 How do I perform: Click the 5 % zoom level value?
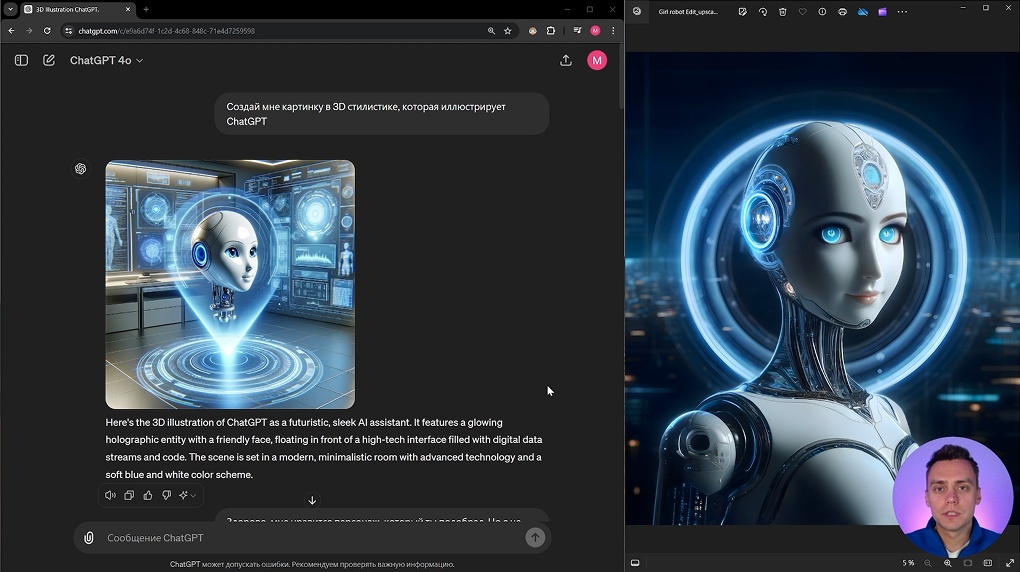pyautogui.click(x=908, y=563)
